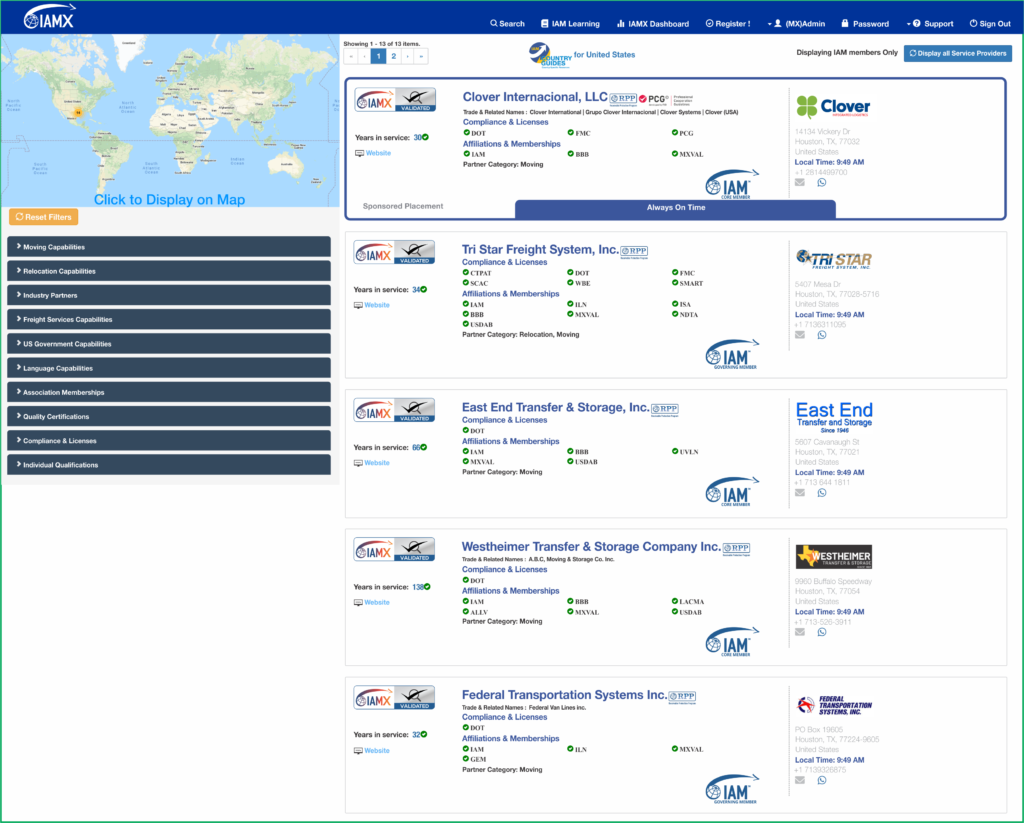
Task: Open WhatsApp icon for Federal Transportation Systems
Action: 822,781
